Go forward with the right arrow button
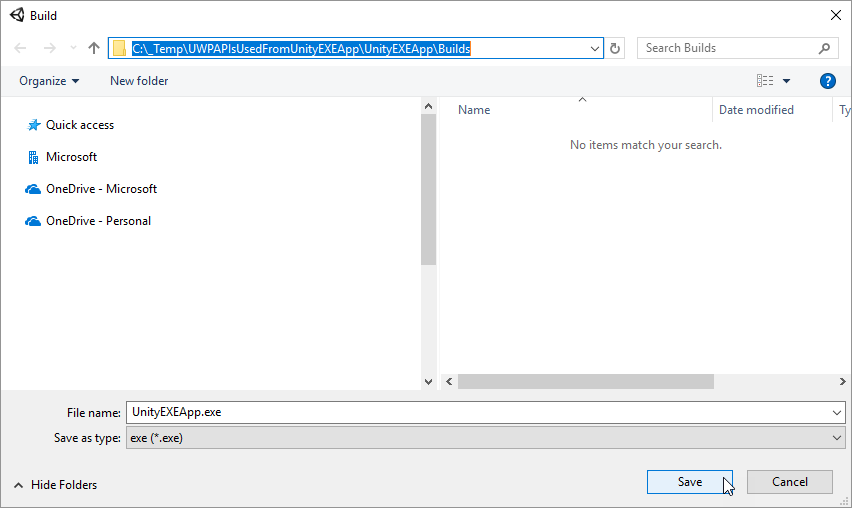Screen dimensions: 852x508 pos(49,48)
